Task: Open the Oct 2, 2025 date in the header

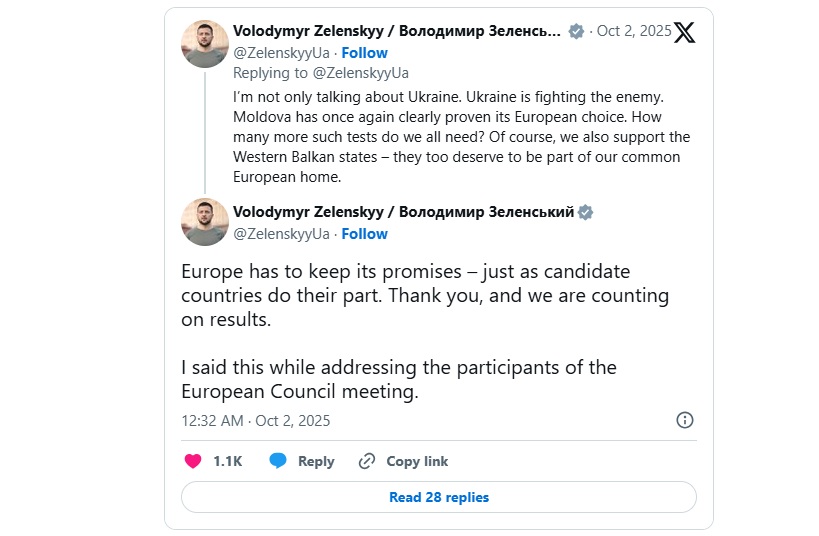Action: (x=634, y=31)
